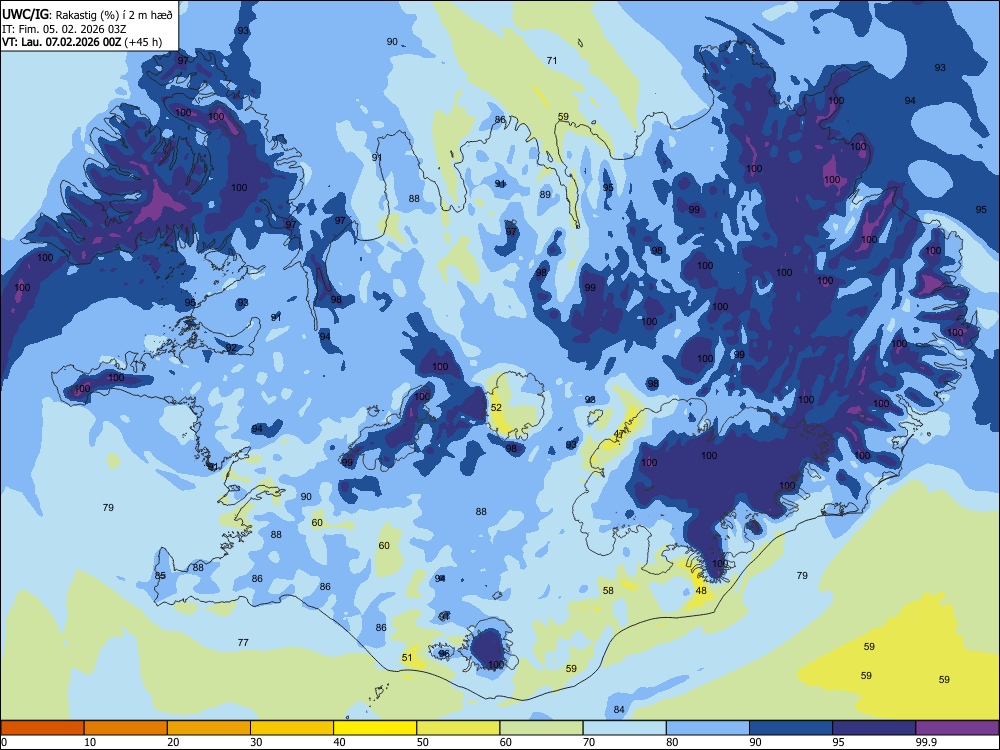1000x750 pixels.
Task: Click the dark orange 0–10 legend swatch
Action: coord(43,728)
